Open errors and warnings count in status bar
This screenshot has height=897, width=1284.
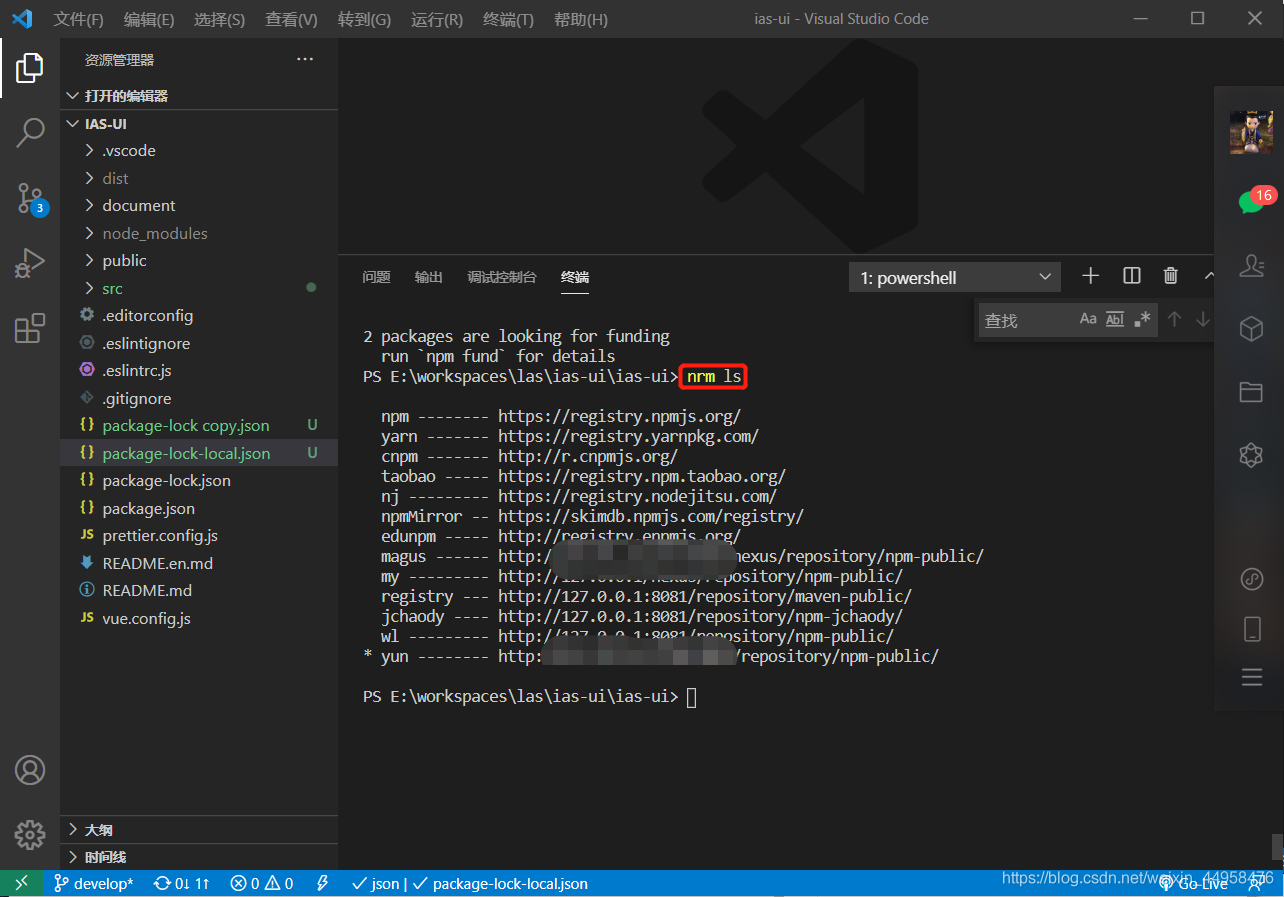(x=262, y=883)
